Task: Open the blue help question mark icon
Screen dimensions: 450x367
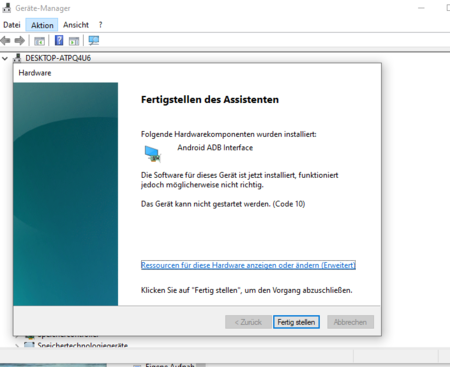Action: click(59, 40)
